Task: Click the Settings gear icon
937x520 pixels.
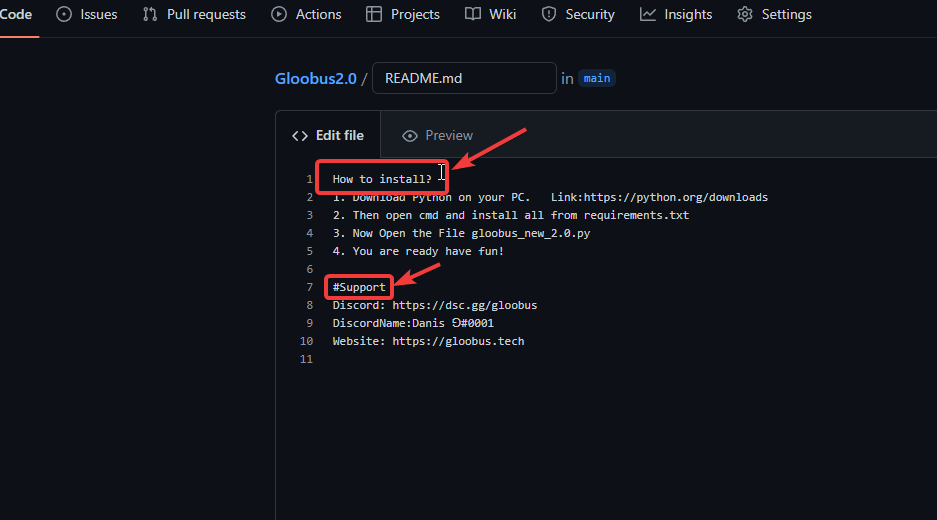Action: tap(745, 14)
